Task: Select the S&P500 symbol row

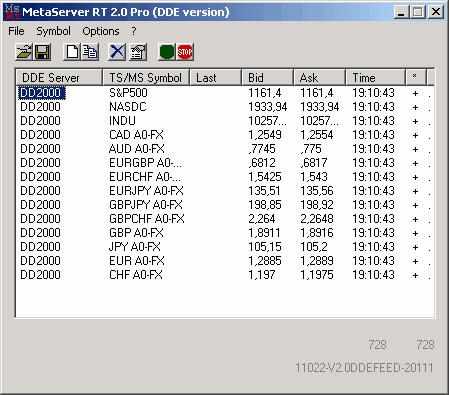Action: point(225,93)
